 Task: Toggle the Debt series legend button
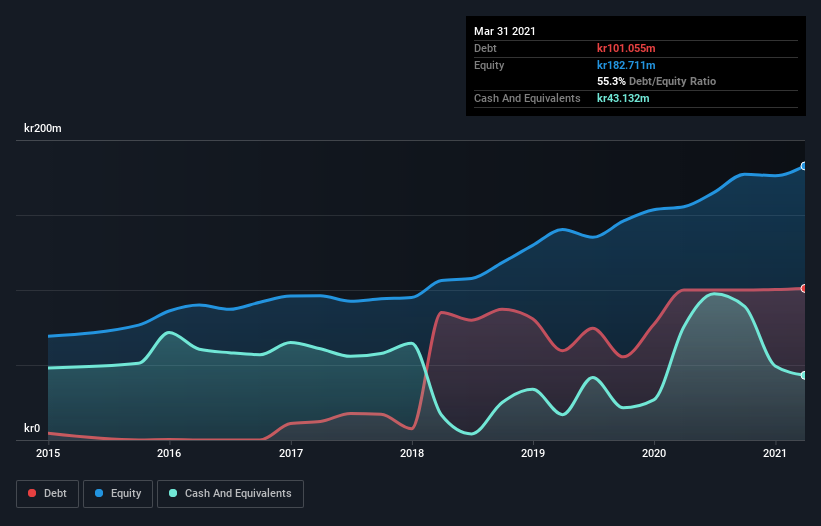(48, 494)
